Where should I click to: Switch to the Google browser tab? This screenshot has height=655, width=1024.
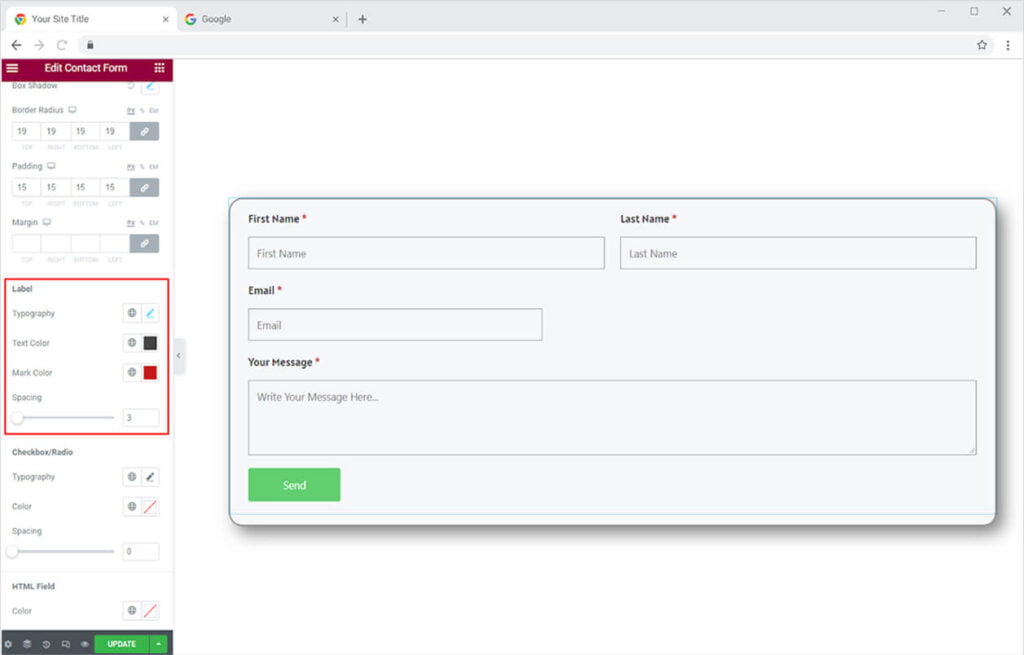216,19
